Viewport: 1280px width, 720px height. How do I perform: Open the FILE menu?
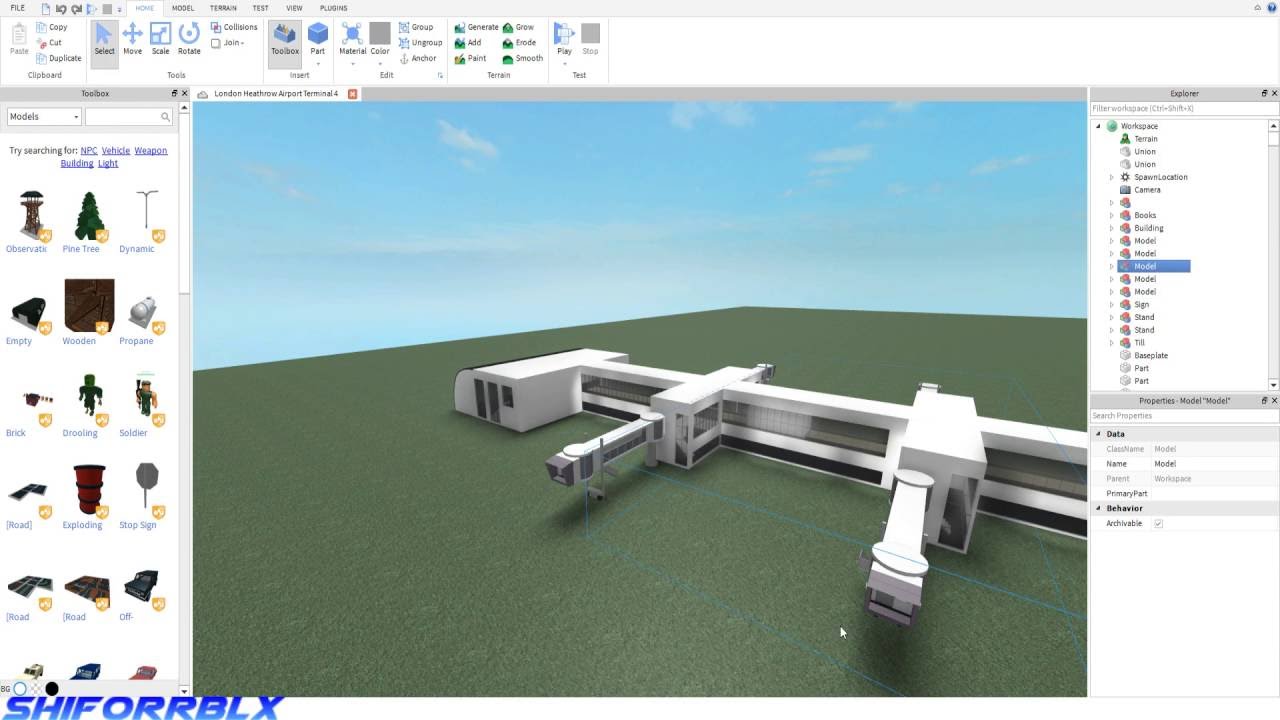tap(17, 8)
